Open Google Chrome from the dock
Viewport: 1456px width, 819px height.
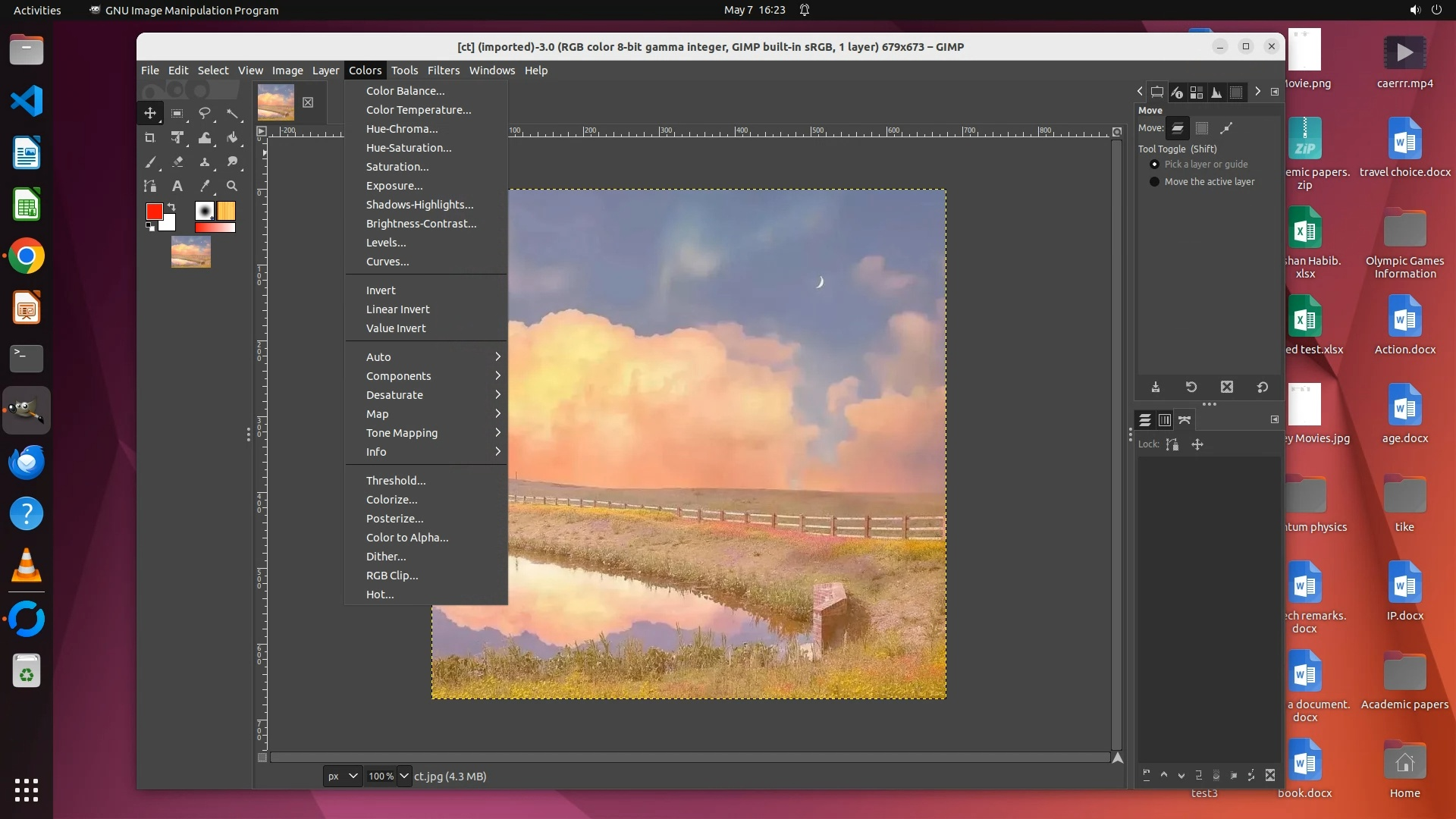tap(27, 257)
